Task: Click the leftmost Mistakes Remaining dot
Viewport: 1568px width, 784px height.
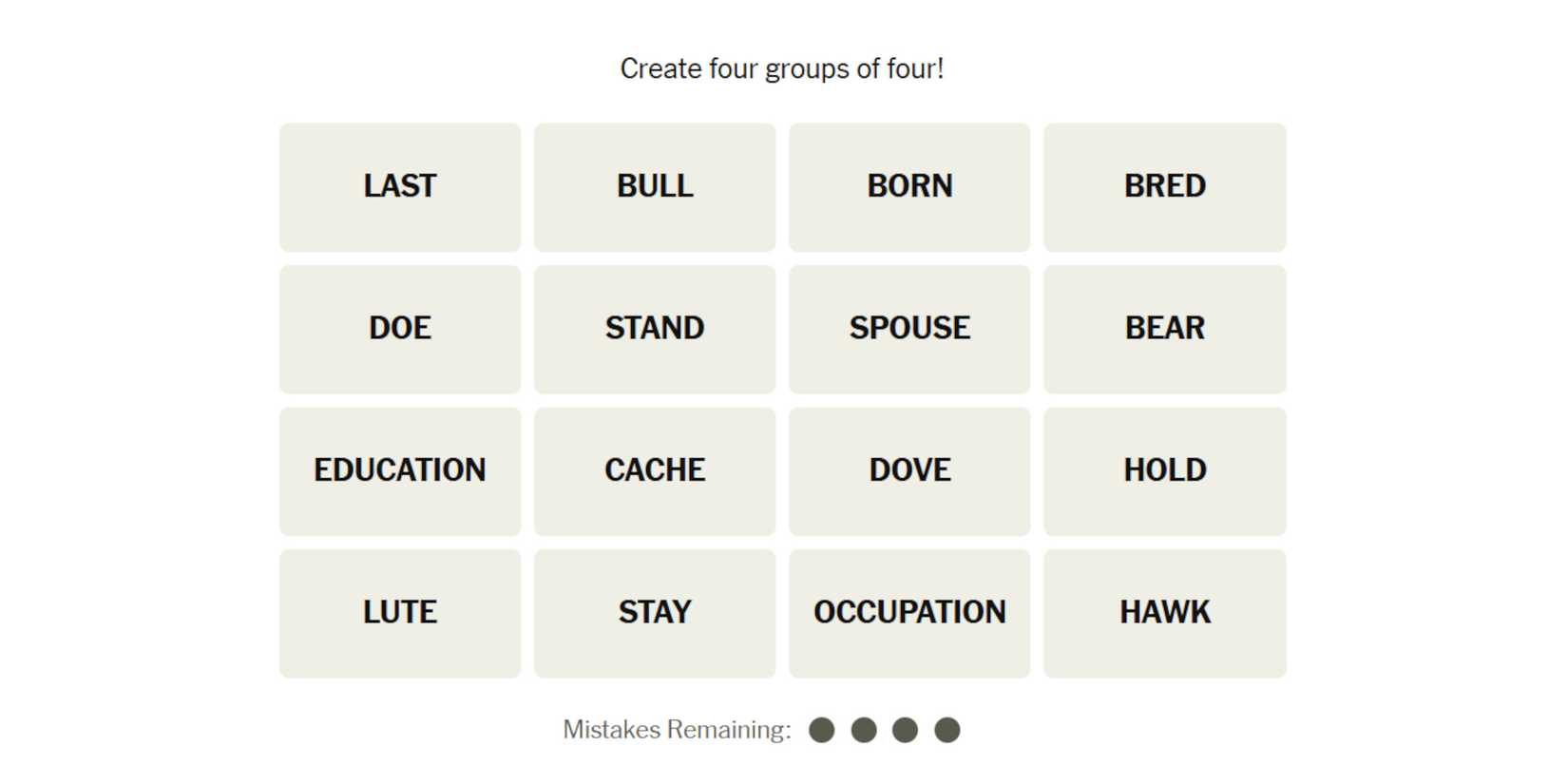Action: coord(822,730)
